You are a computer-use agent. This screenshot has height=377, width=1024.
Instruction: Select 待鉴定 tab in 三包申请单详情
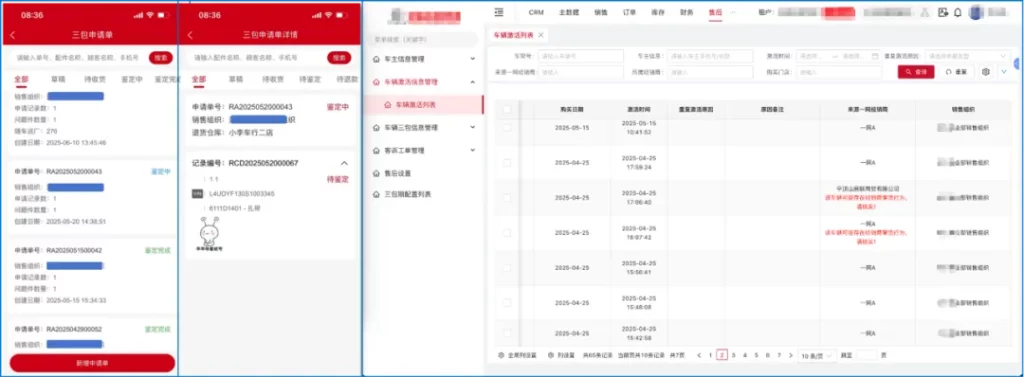coord(310,80)
